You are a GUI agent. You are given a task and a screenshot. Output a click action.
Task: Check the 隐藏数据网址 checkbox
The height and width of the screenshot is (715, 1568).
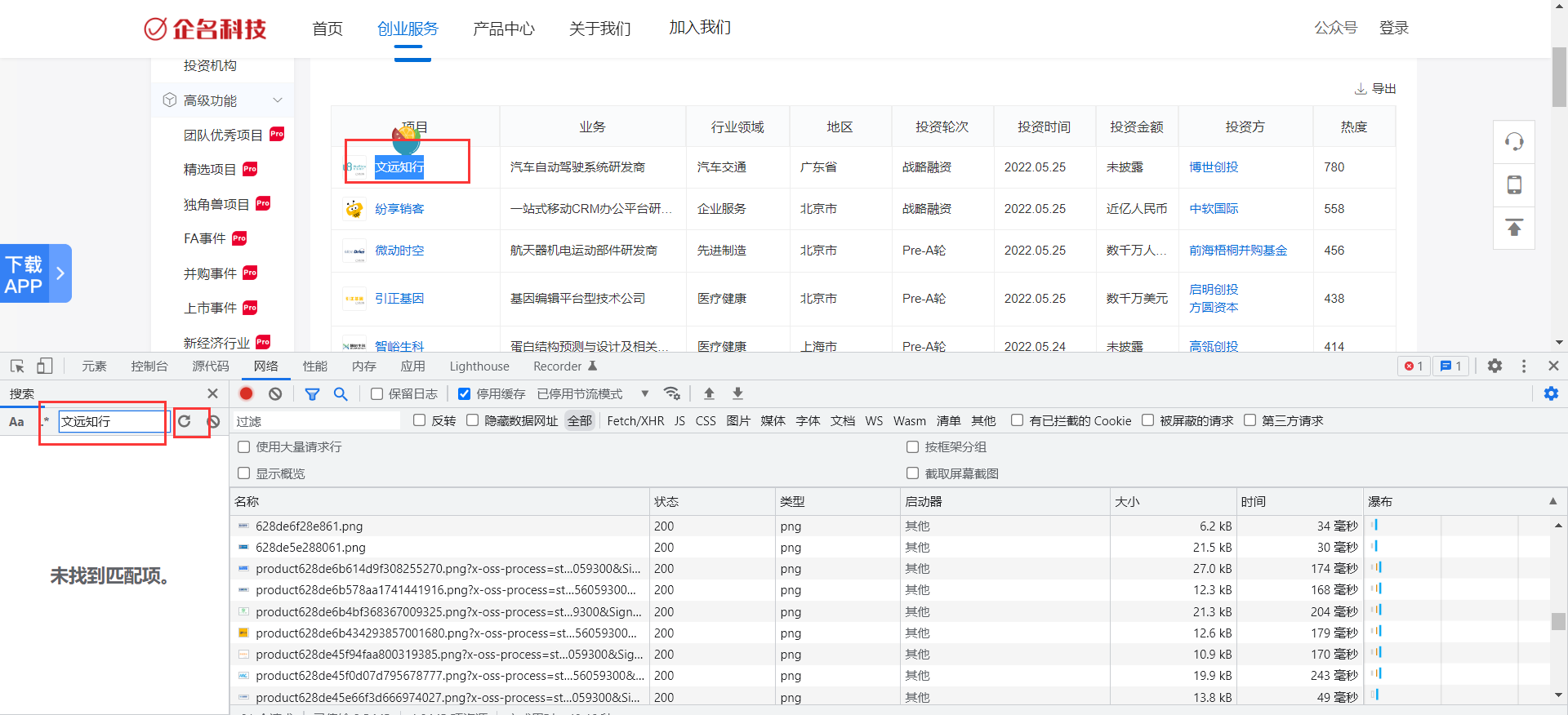472,420
